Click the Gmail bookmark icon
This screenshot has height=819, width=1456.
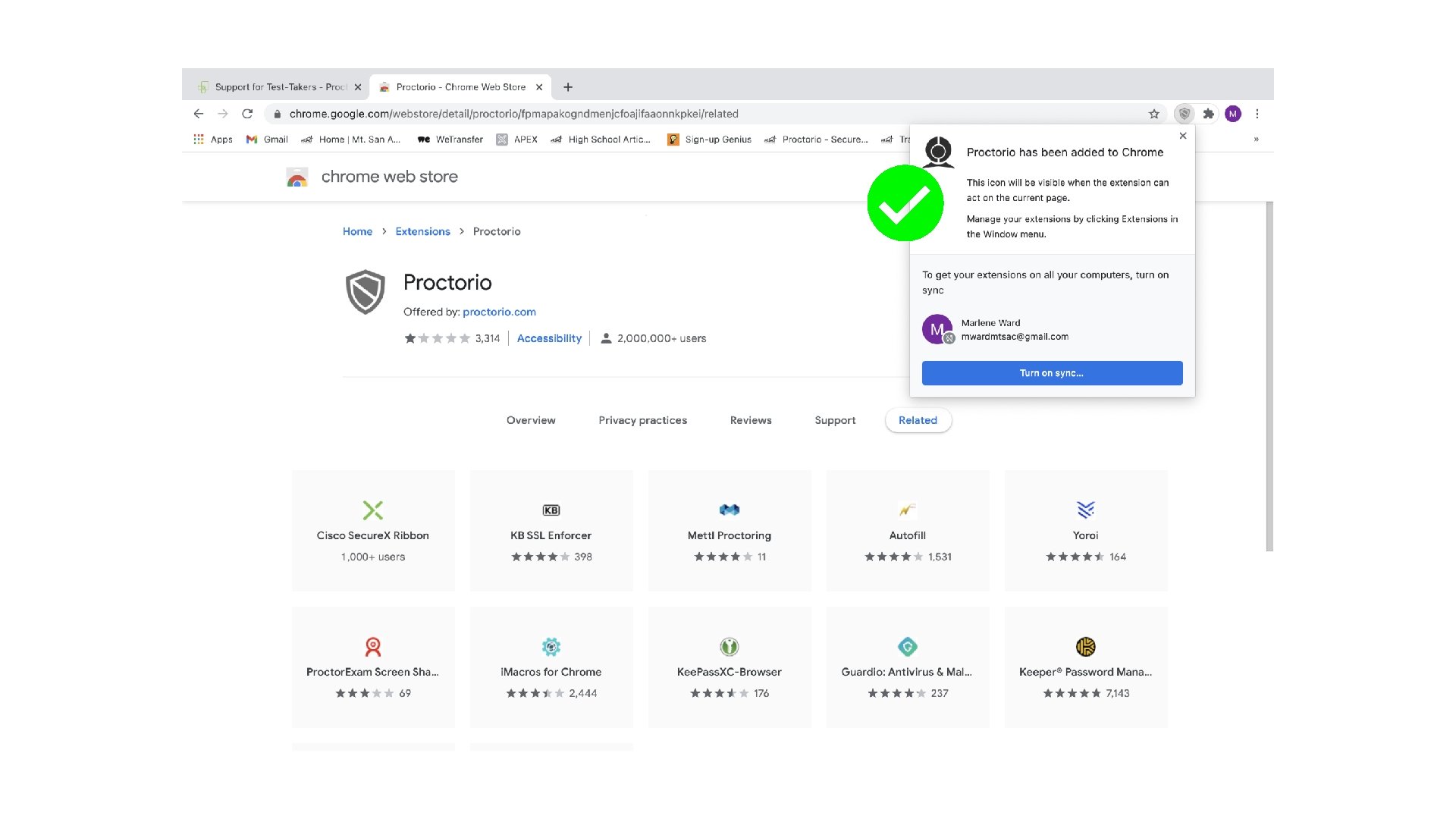[x=253, y=140]
